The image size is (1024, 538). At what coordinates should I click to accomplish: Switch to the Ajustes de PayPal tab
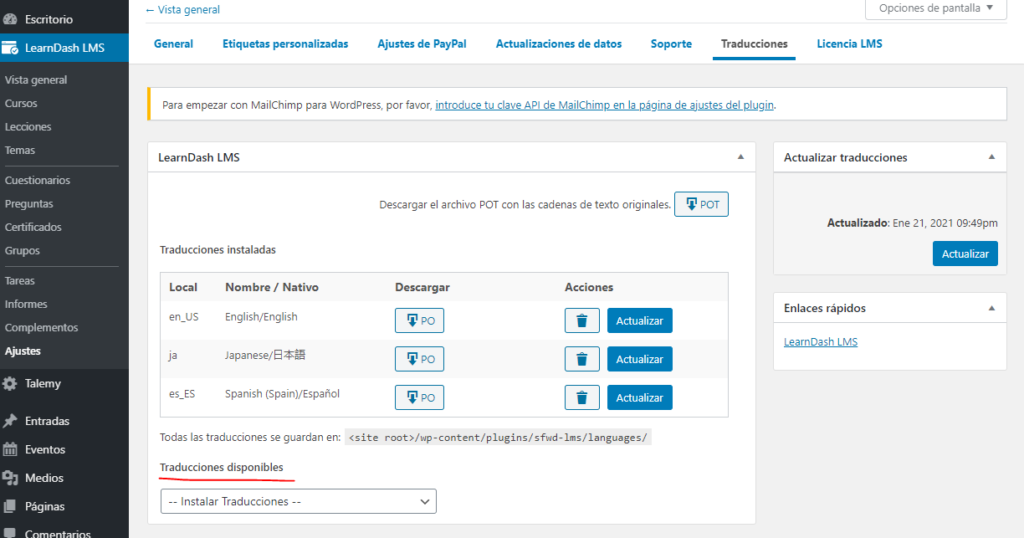point(422,44)
